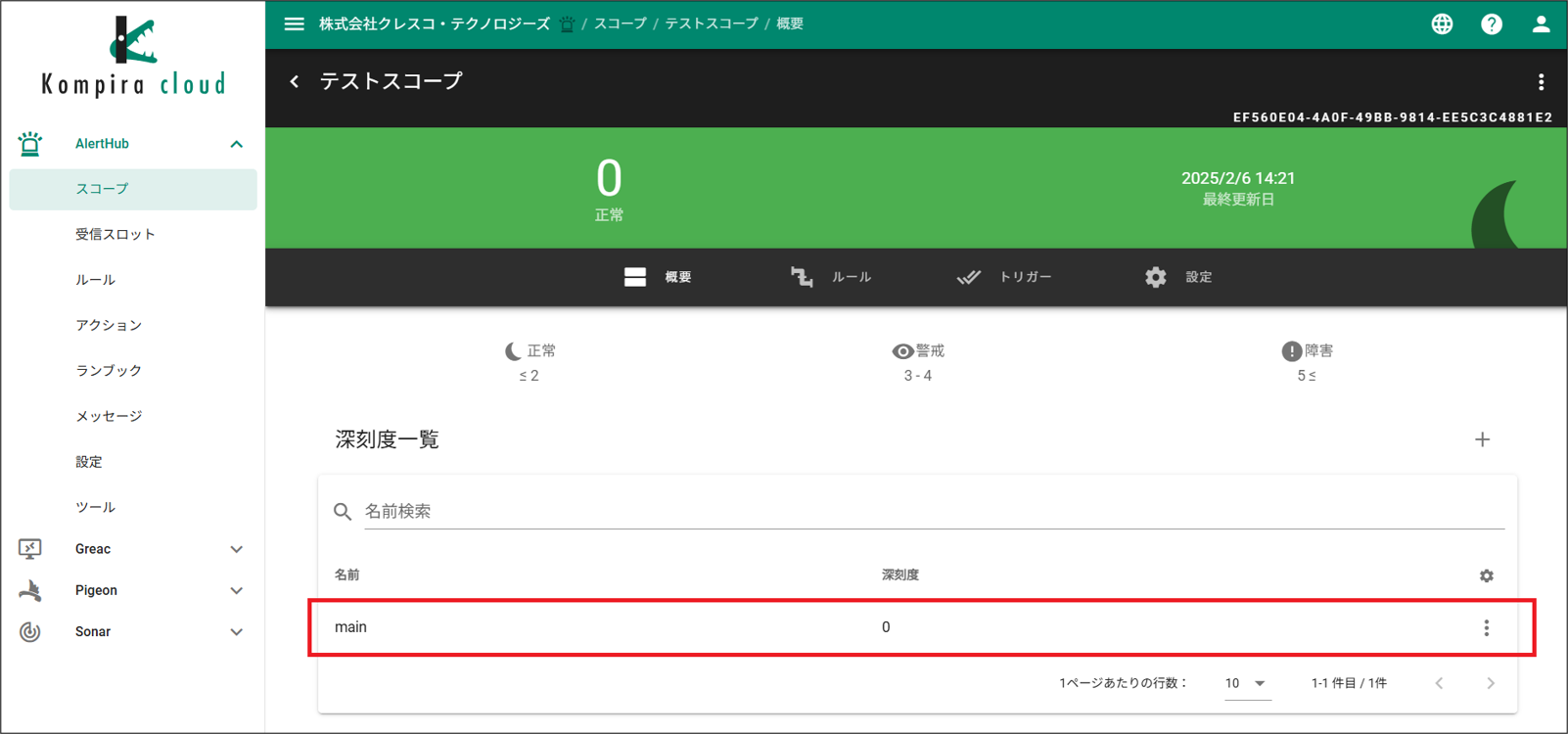Click the スコープ breadcrumb link
The image size is (1568, 734).
621,23
